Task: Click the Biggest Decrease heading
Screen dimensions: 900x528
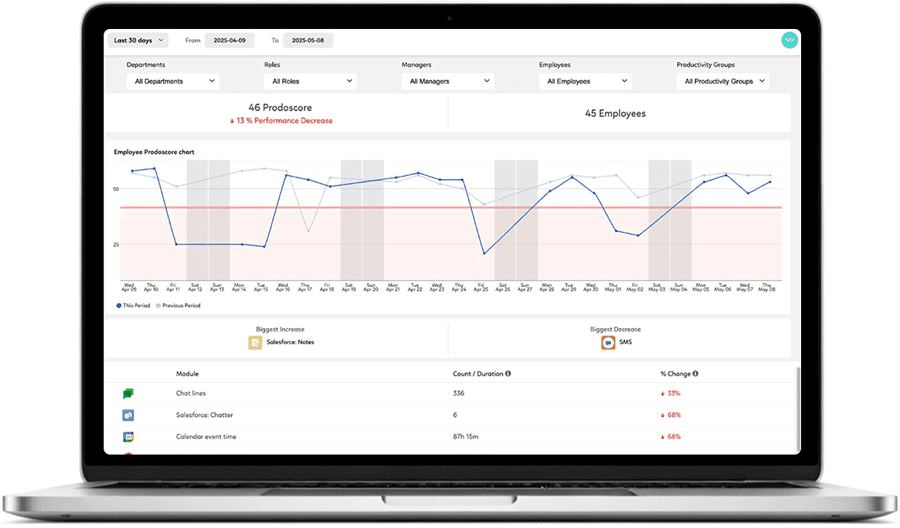Action: coord(615,329)
